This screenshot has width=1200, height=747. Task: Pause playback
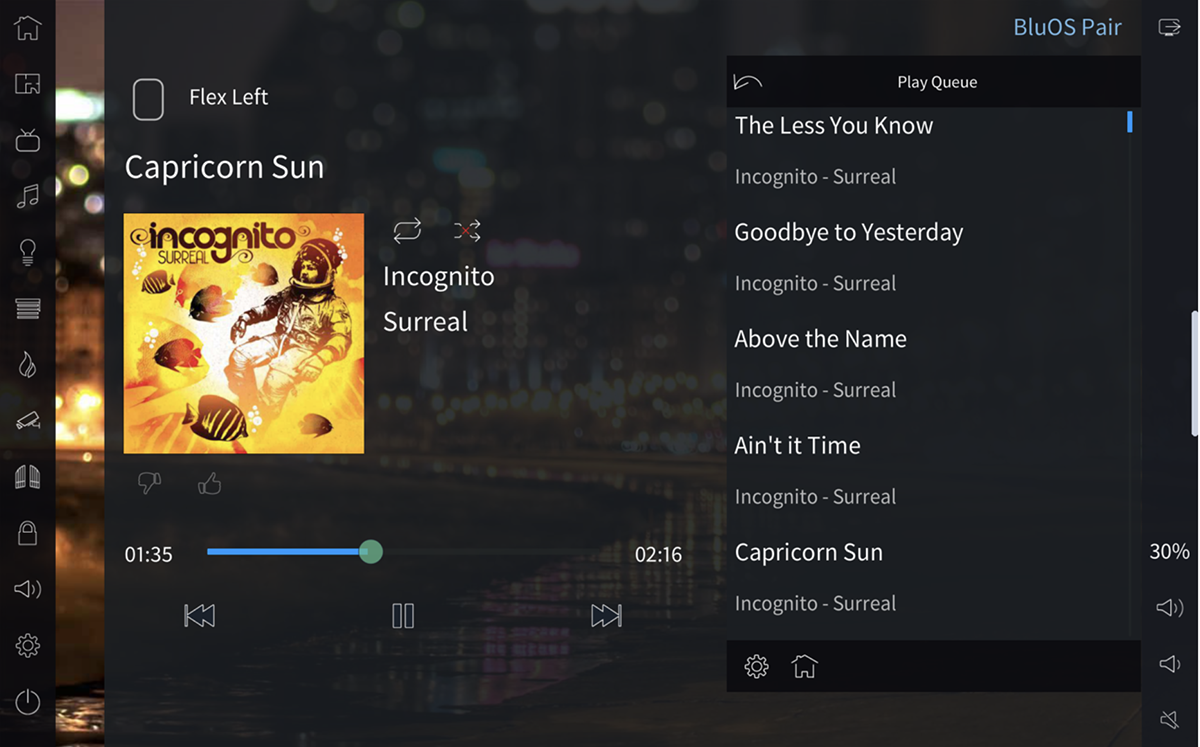(x=403, y=616)
